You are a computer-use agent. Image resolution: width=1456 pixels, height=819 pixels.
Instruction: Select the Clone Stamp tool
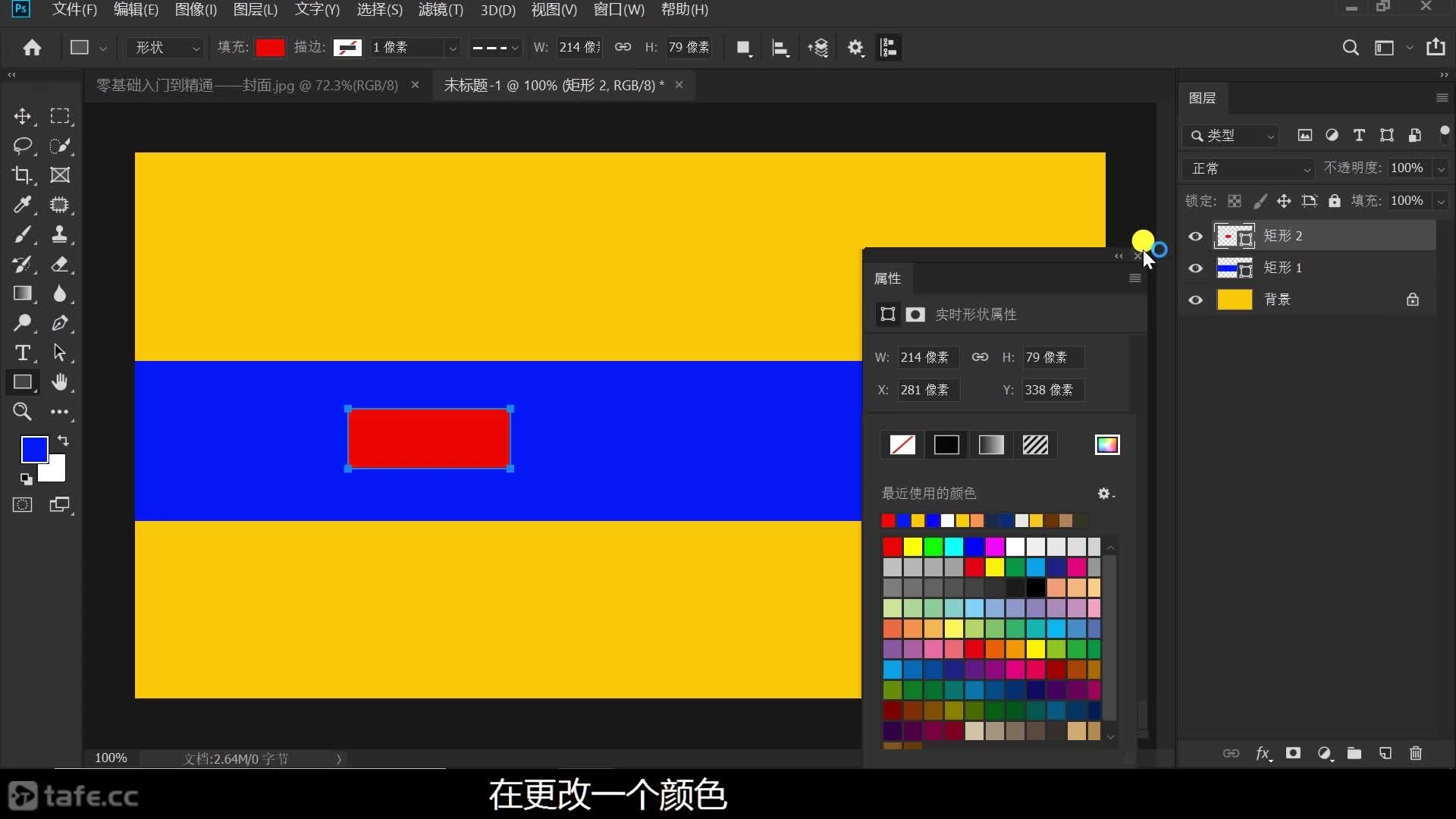click(60, 234)
